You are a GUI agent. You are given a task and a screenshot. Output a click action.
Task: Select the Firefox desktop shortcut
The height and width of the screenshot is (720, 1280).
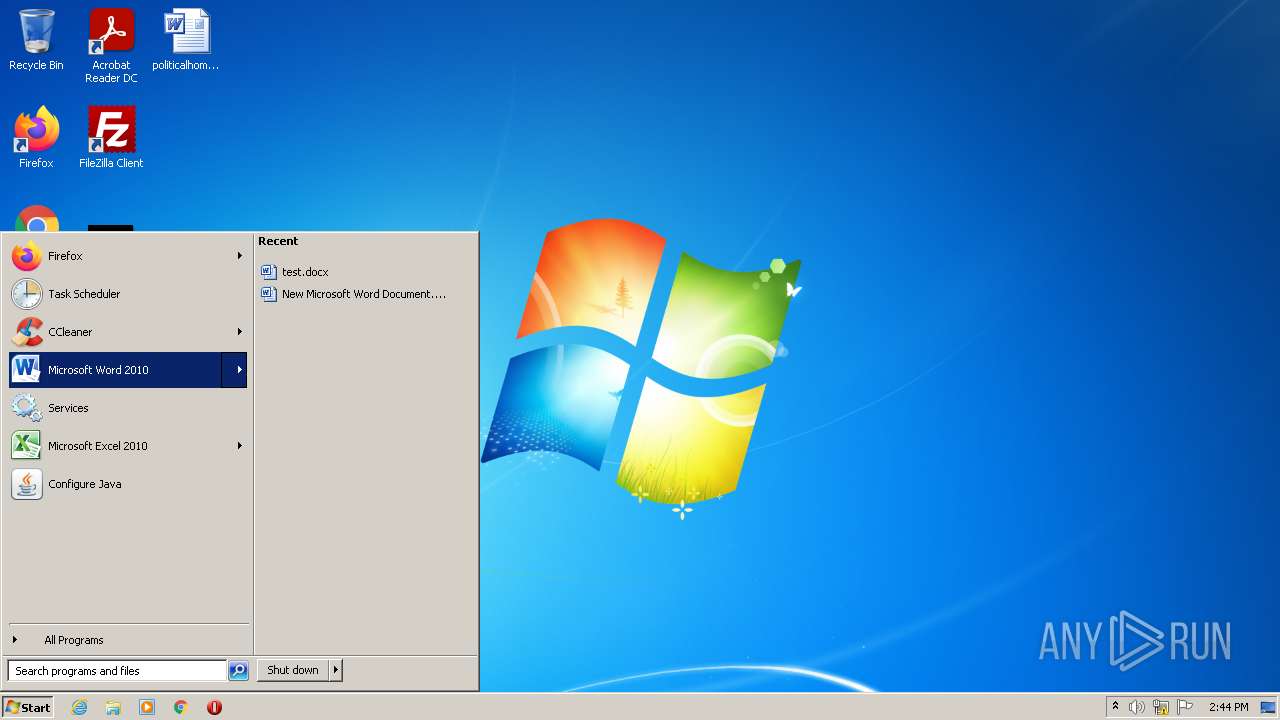click(x=36, y=137)
